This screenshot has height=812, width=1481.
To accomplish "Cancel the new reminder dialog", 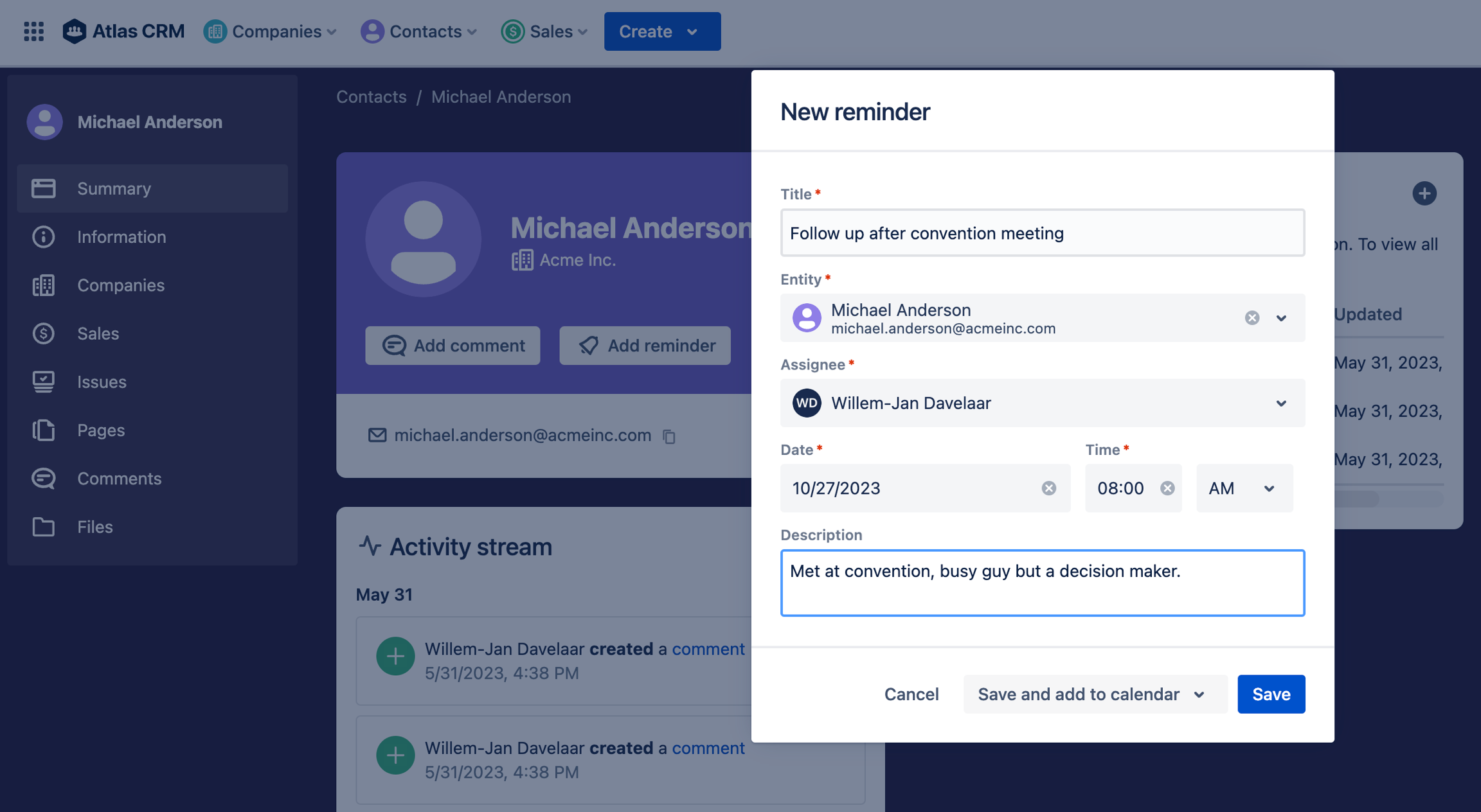I will 911,694.
